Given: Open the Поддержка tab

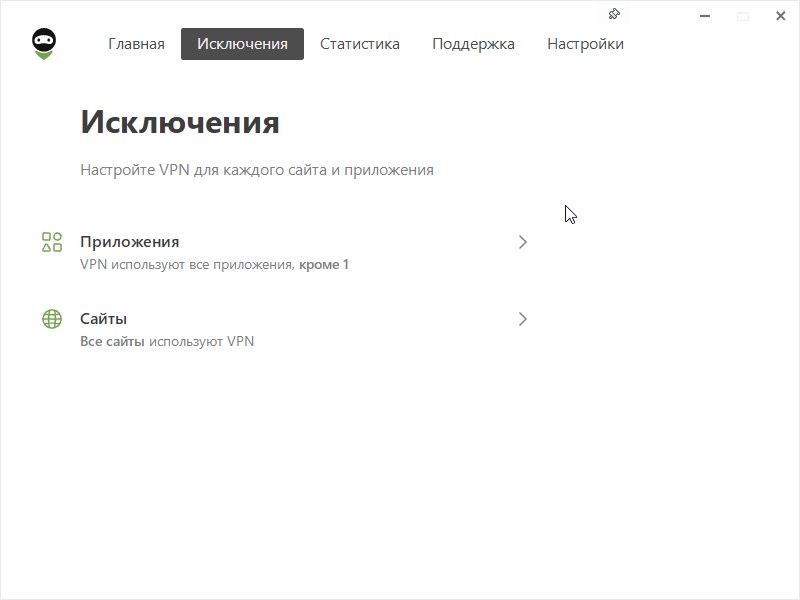Looking at the screenshot, I should click(472, 43).
